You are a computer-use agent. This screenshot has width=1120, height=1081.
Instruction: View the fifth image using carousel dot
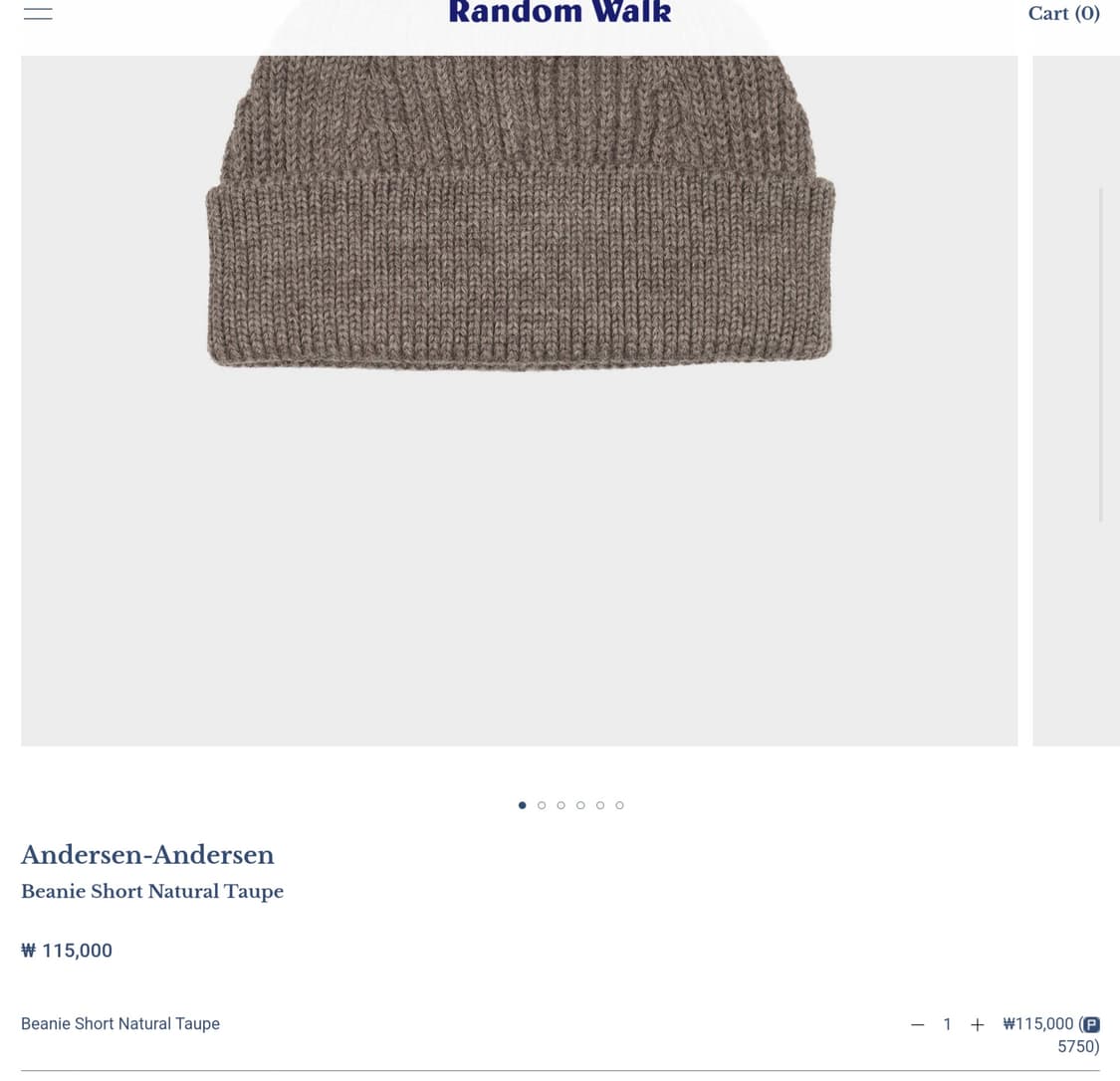(600, 805)
